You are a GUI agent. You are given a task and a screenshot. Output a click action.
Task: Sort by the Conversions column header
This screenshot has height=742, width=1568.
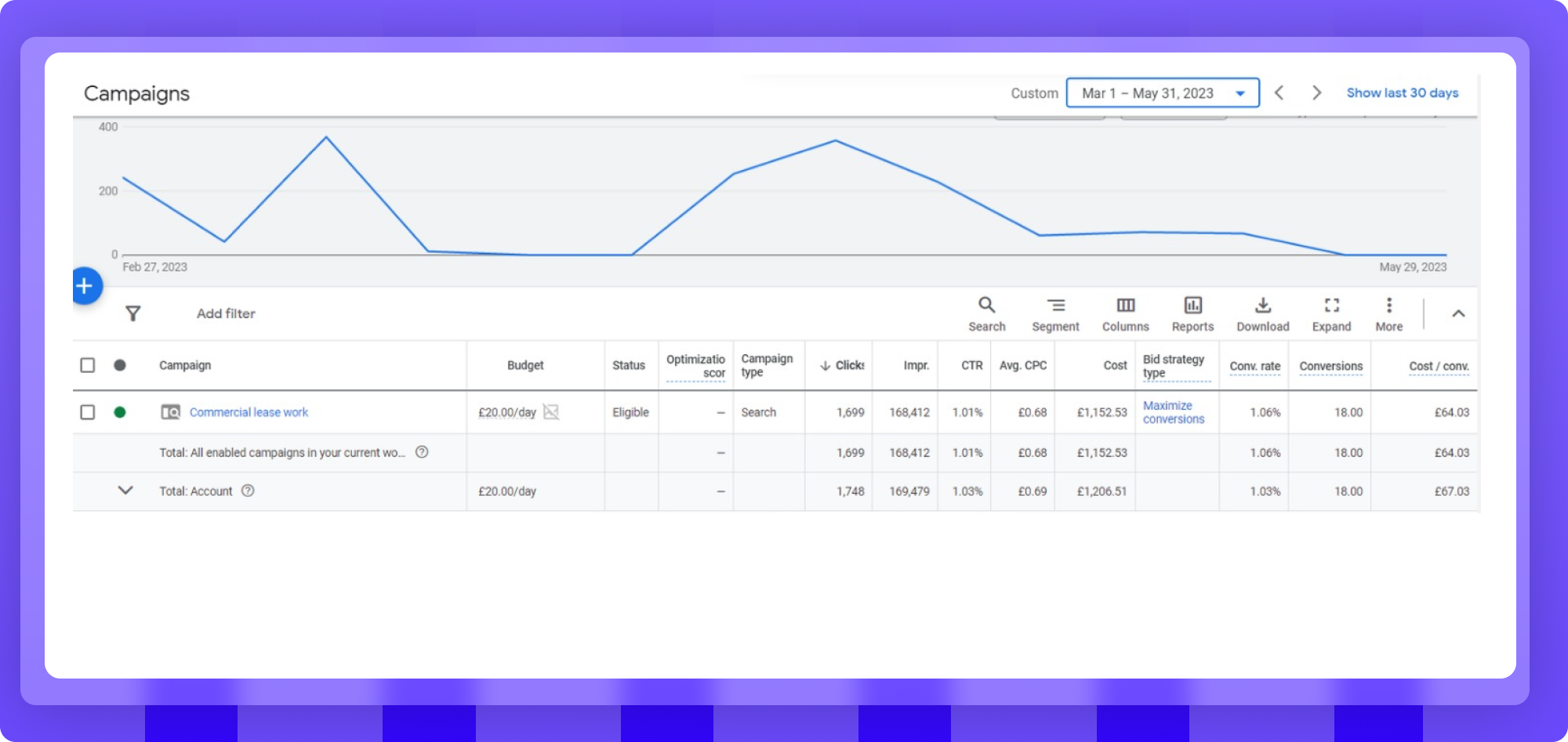(1330, 366)
